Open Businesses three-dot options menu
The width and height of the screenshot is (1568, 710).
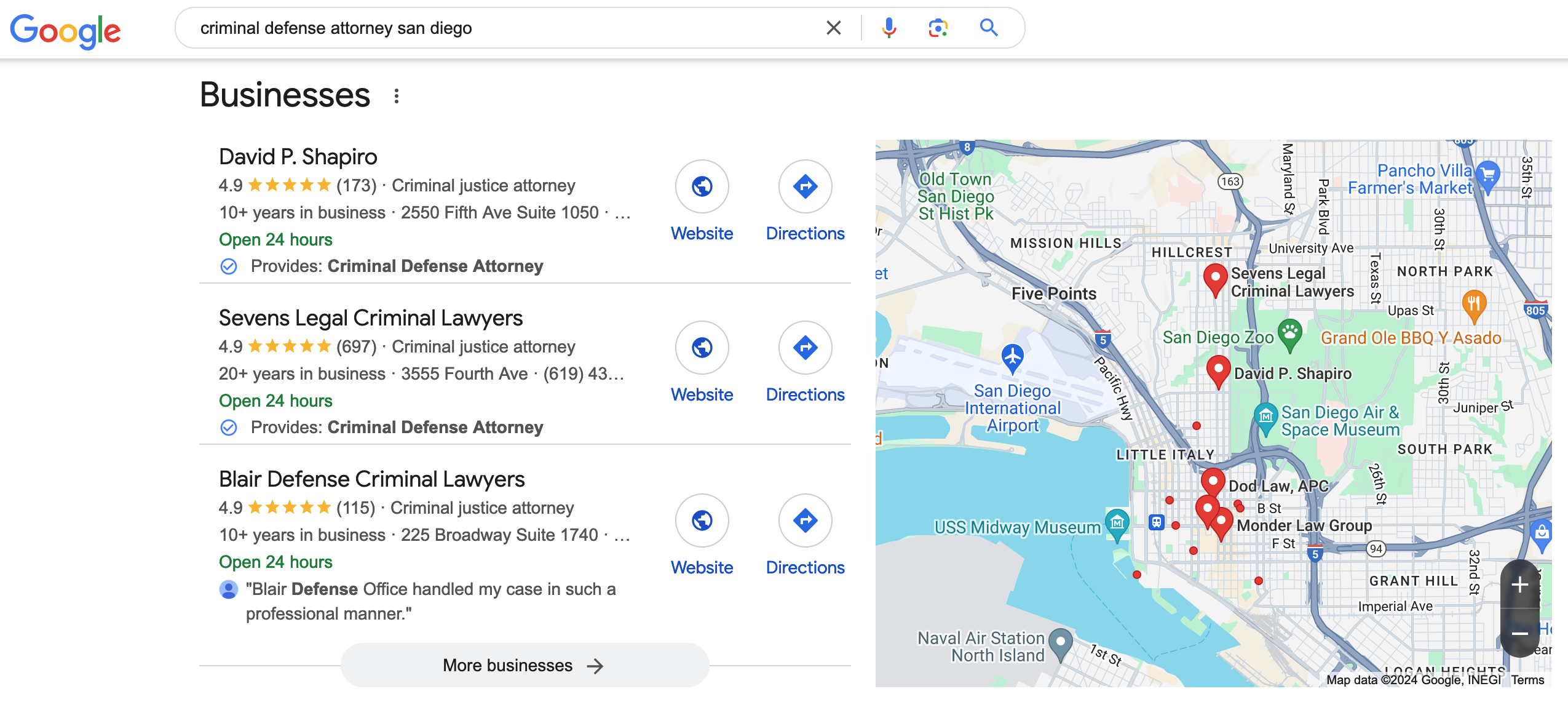[397, 96]
